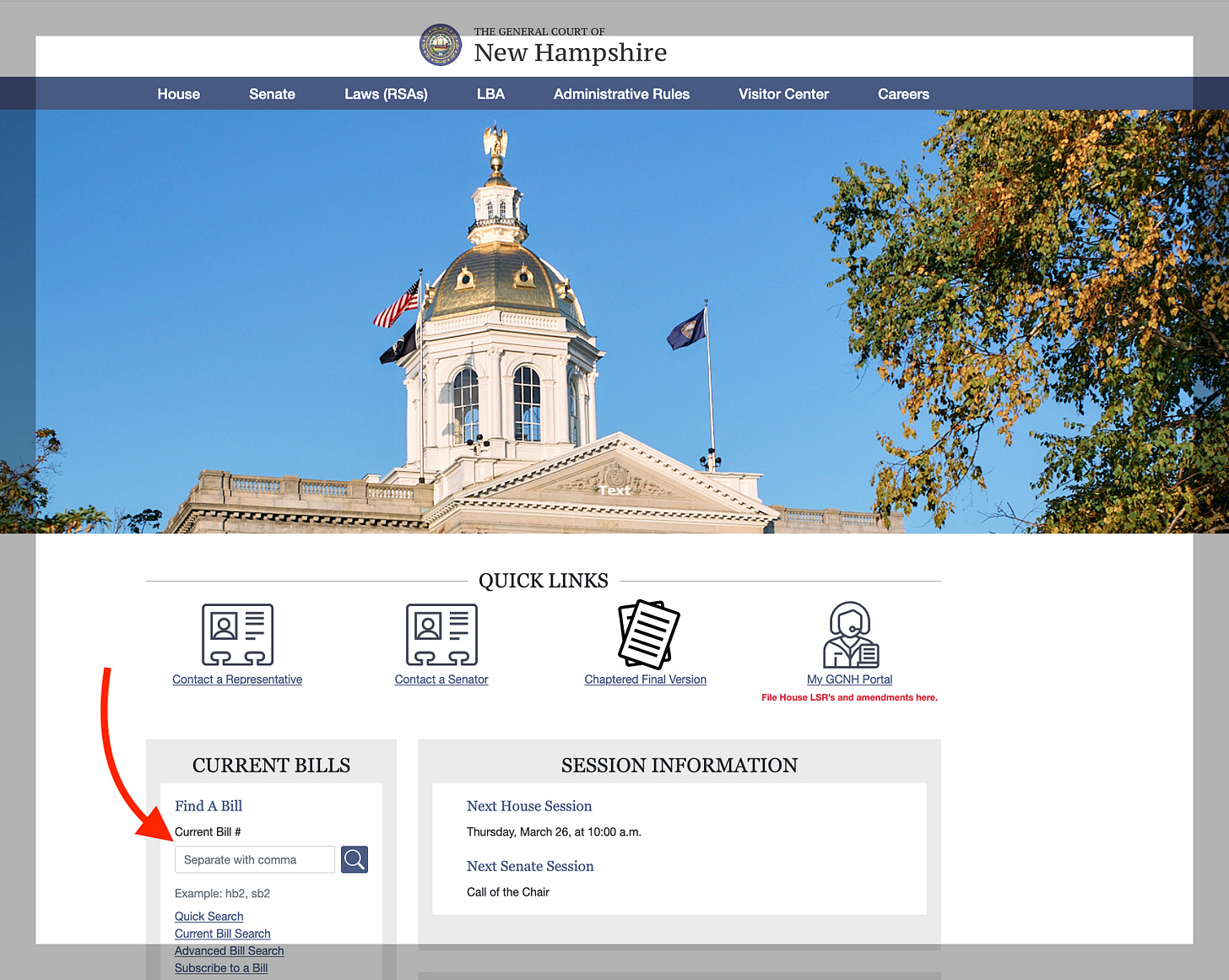The image size is (1229, 980).
Task: Open the Laws (RSAs) menu
Action: point(386,94)
